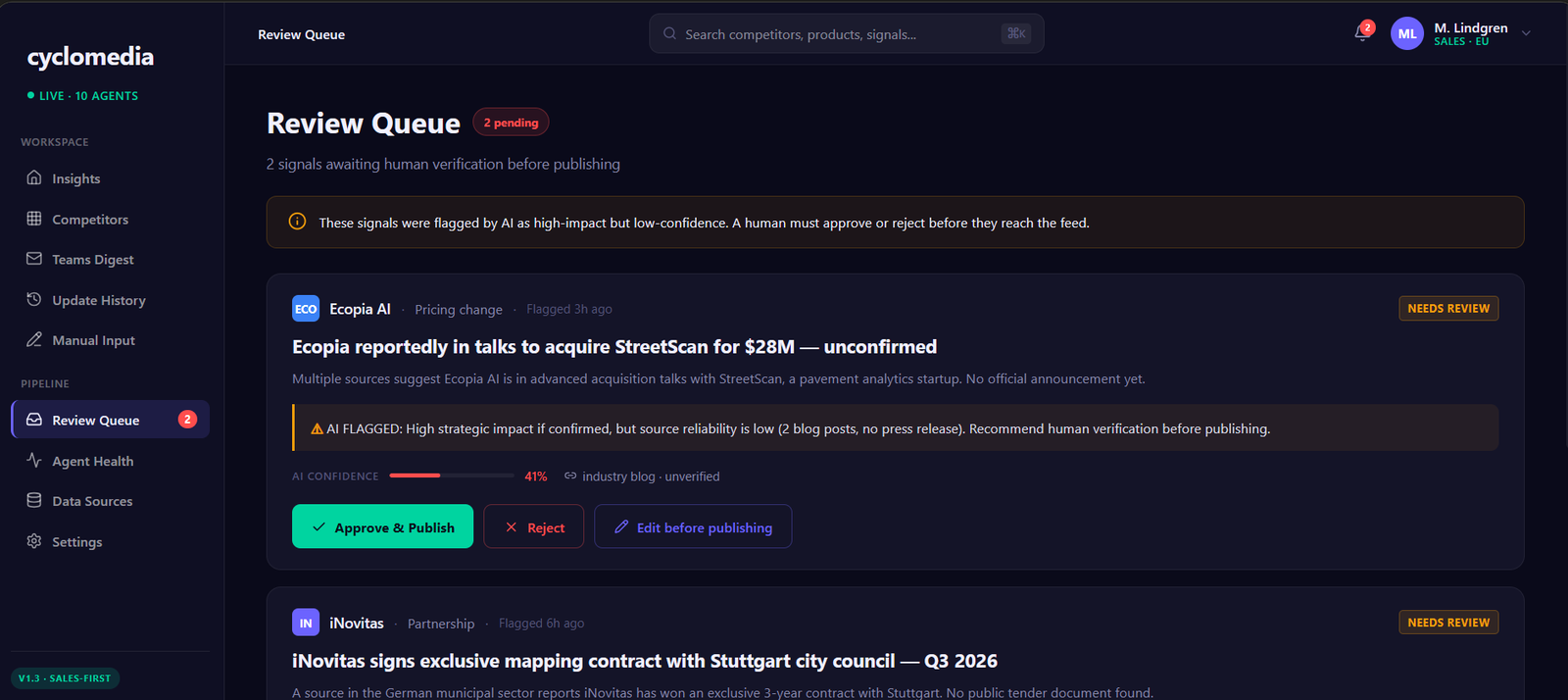Open notifications bell icon
Viewport: 1568px width, 700px height.
(x=1362, y=33)
